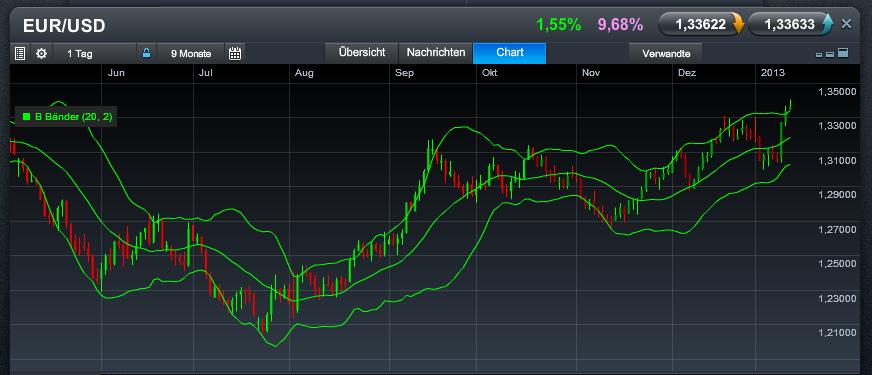Click the green Bollinger band color square
This screenshot has width=872, height=375.
pos(26,116)
